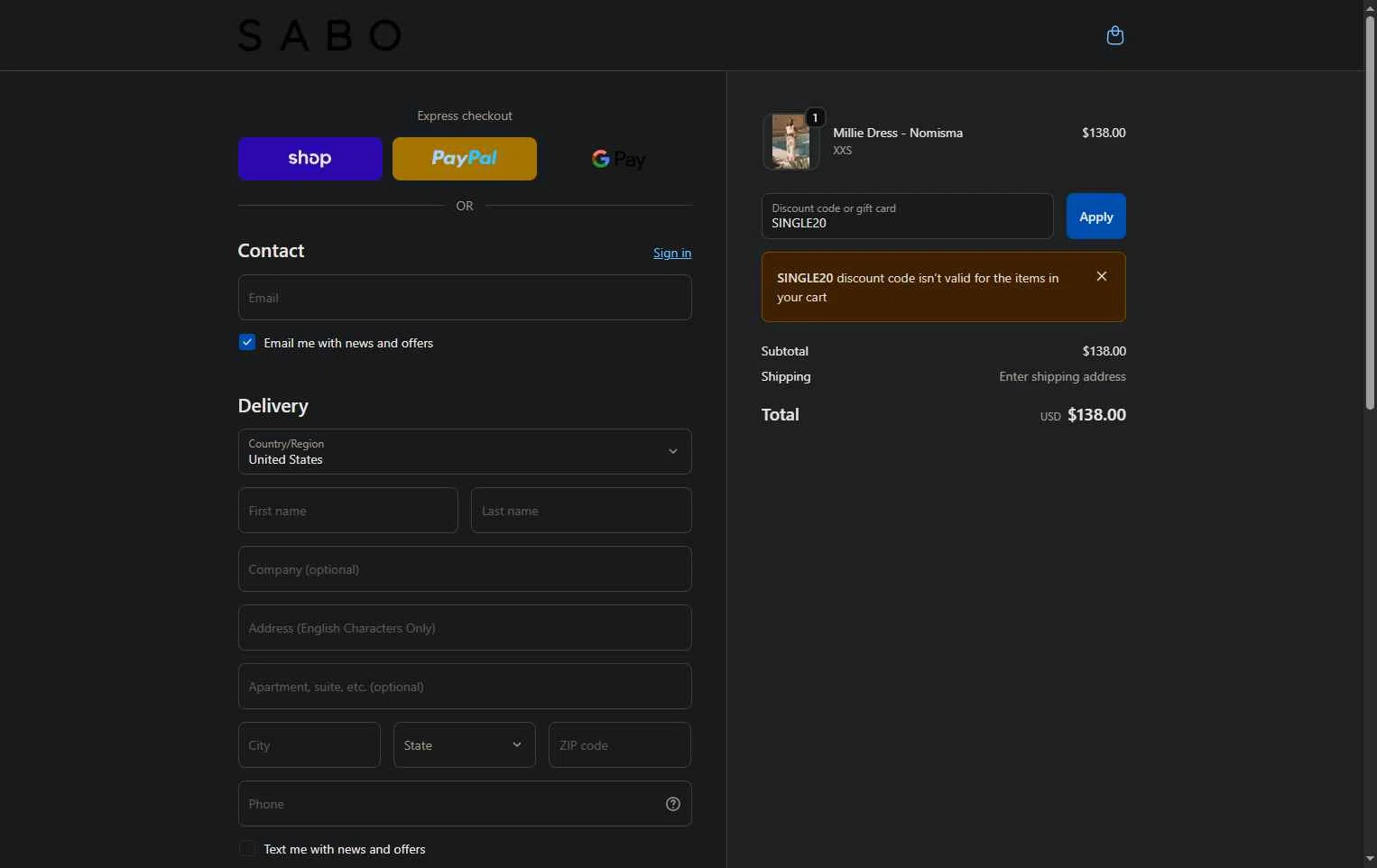Select the Enter shipping address text

tap(1062, 376)
